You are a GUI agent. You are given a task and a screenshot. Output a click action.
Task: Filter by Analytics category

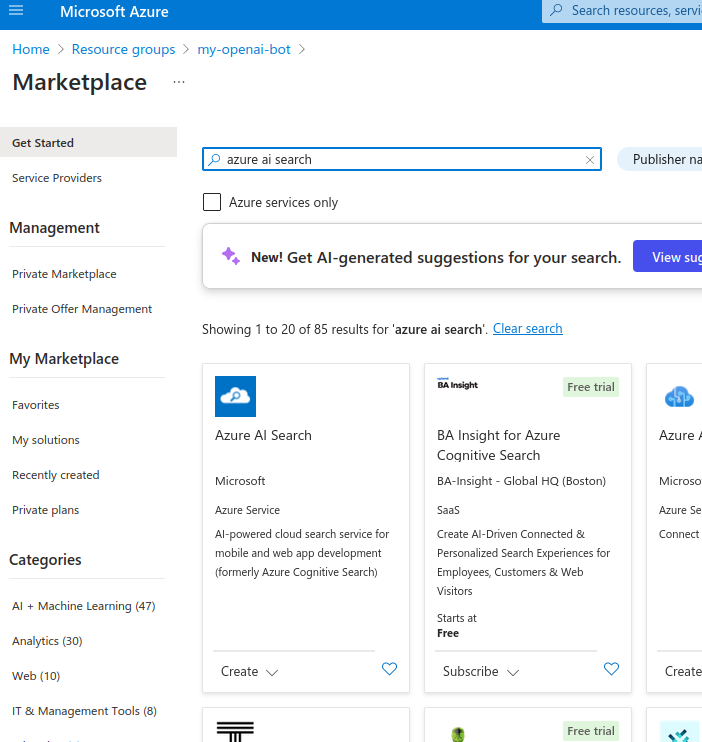point(47,641)
